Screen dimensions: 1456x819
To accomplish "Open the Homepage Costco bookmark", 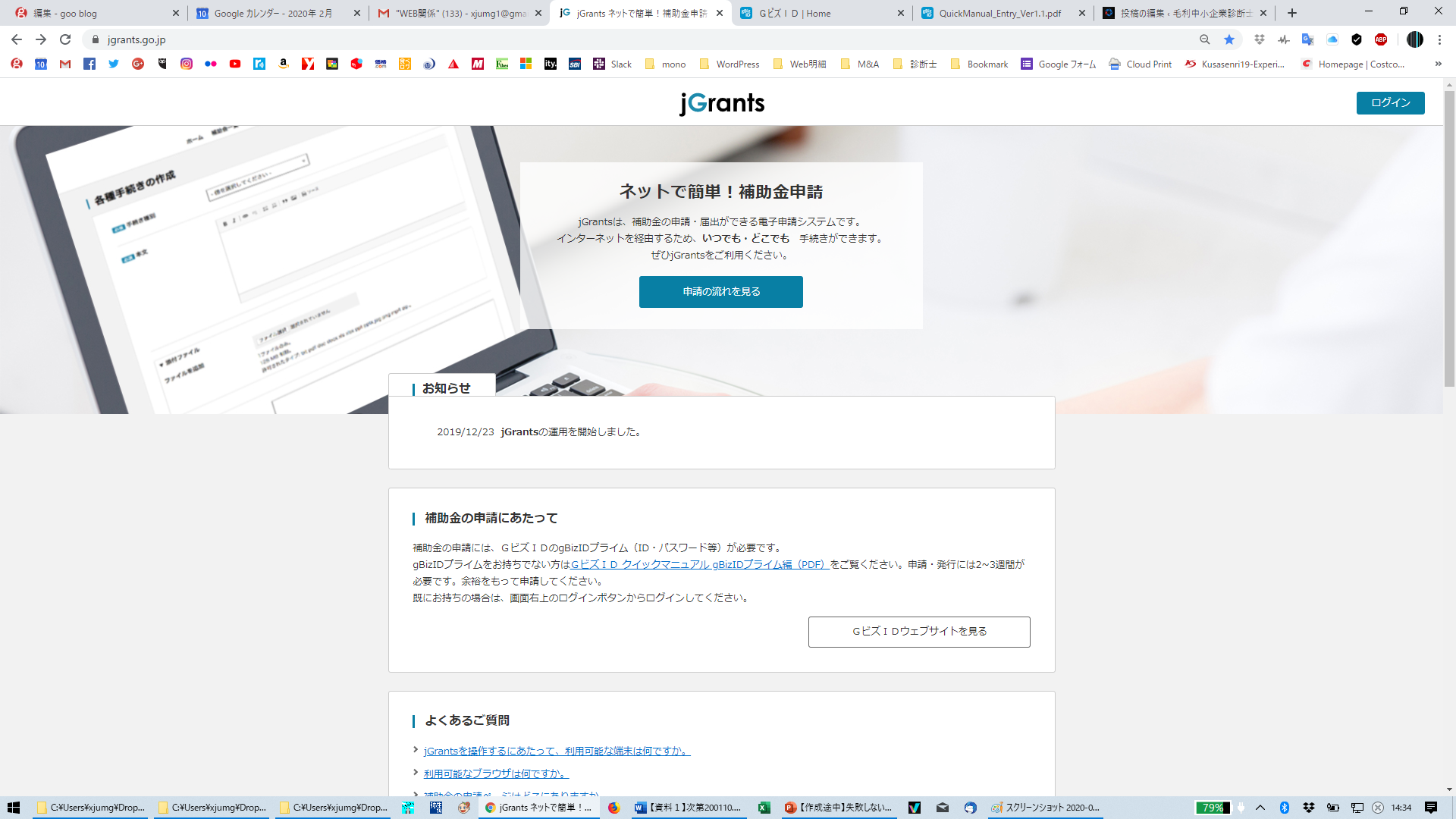I will 1353,64.
